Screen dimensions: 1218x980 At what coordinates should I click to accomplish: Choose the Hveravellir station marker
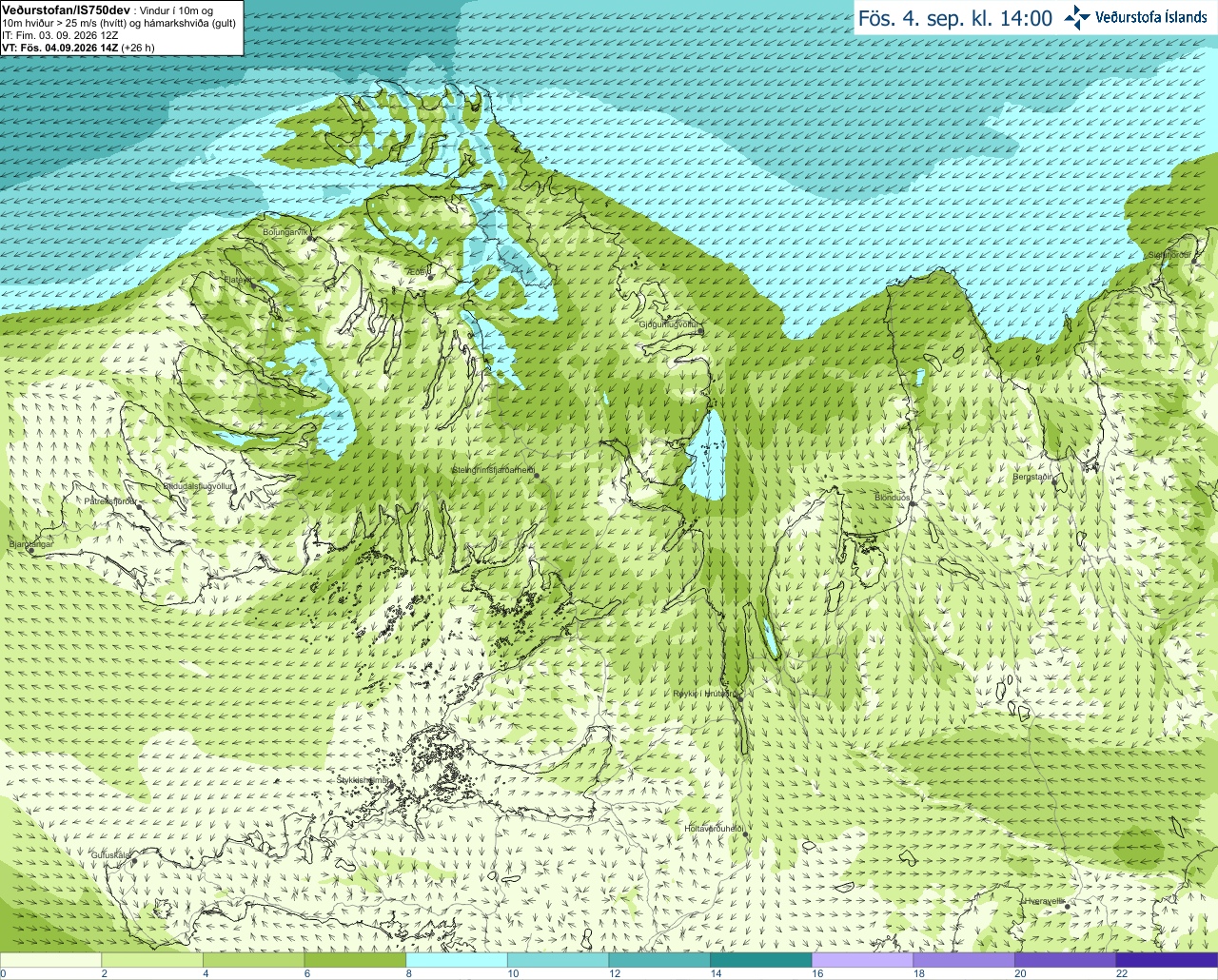click(x=1069, y=907)
